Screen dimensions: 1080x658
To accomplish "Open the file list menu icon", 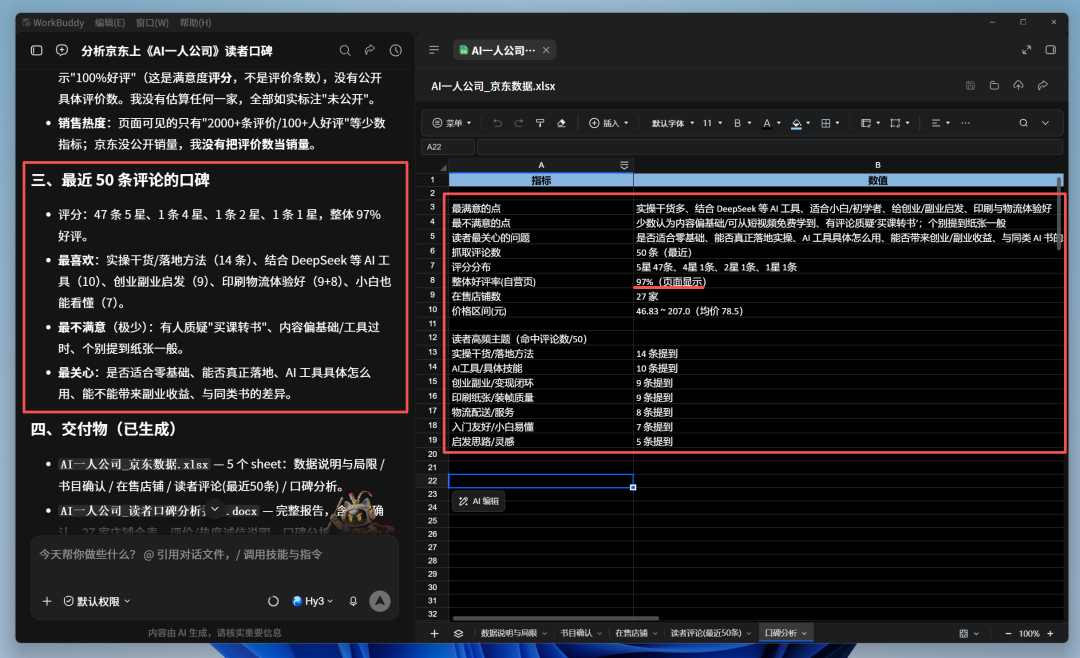I will point(434,50).
